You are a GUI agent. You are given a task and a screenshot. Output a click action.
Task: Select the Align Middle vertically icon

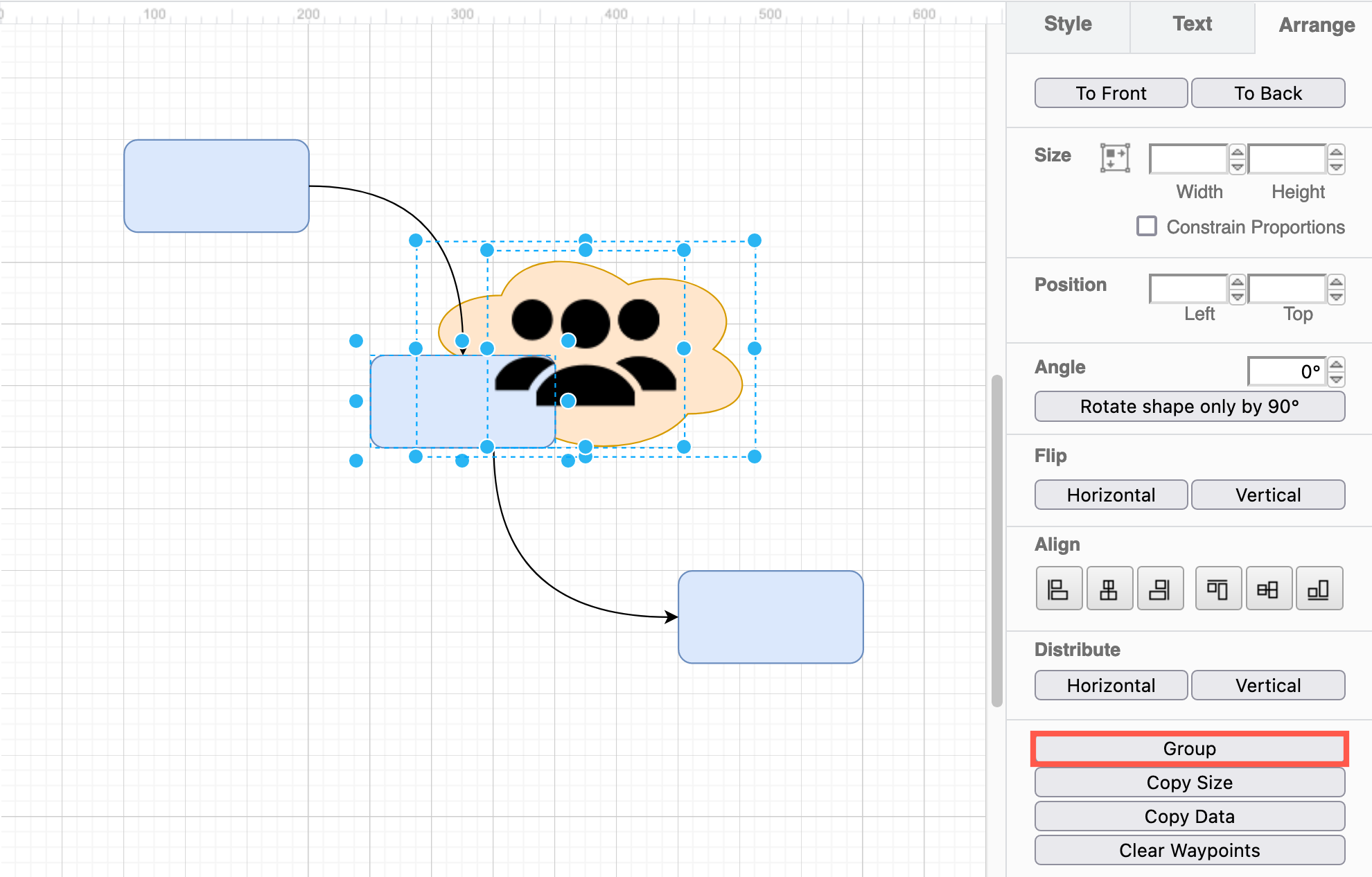coord(1269,588)
